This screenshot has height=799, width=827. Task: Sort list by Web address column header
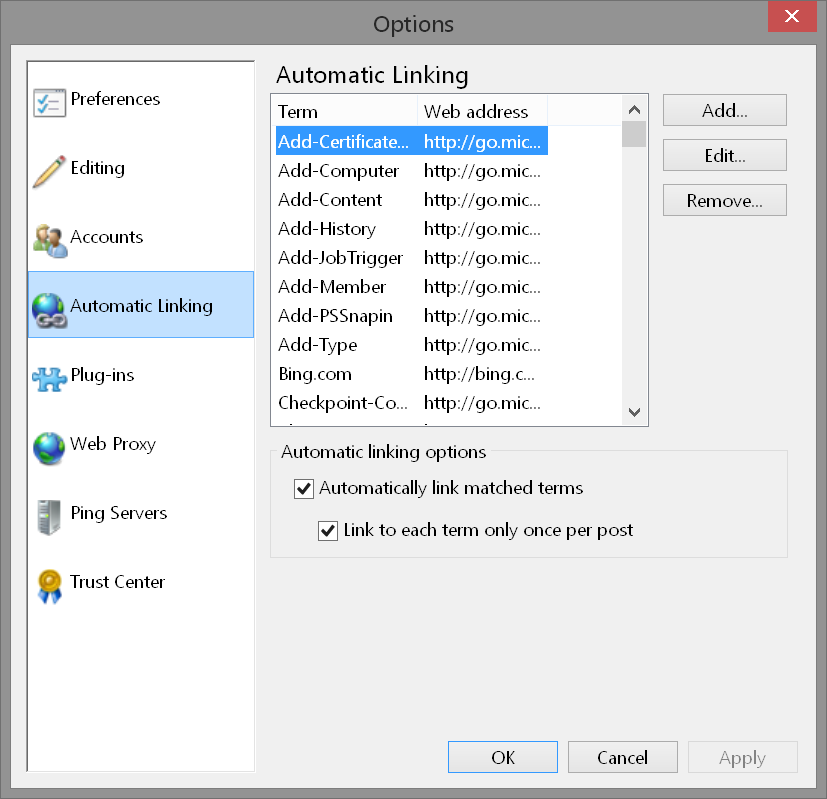point(481,111)
